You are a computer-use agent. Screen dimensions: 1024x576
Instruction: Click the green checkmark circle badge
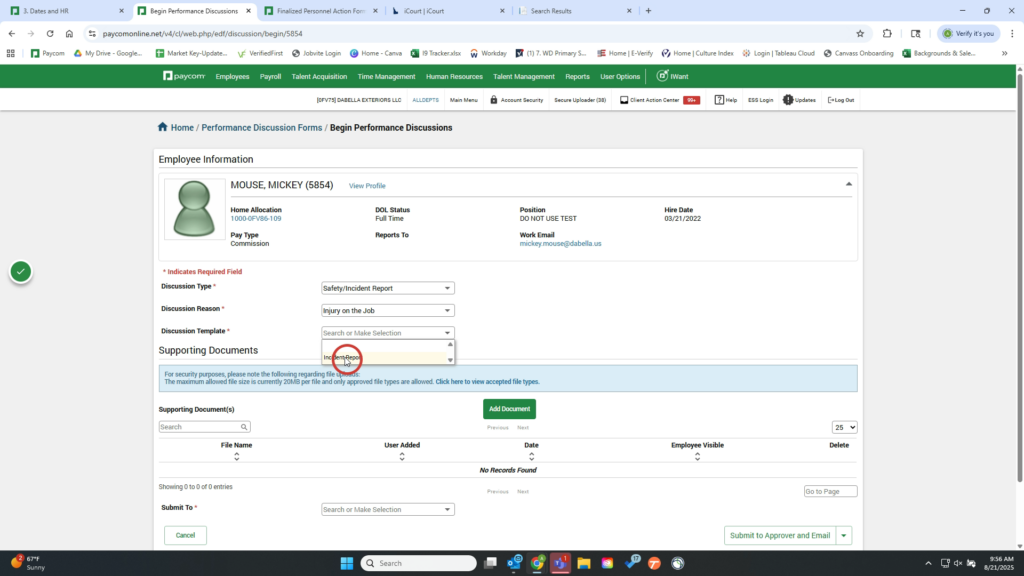click(x=20, y=271)
